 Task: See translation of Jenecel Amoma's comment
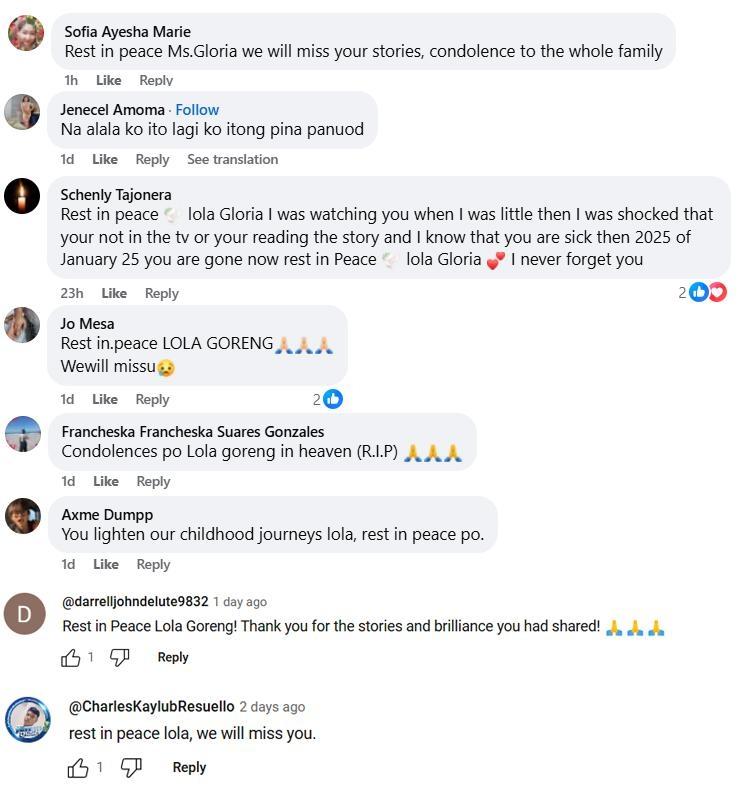232,159
